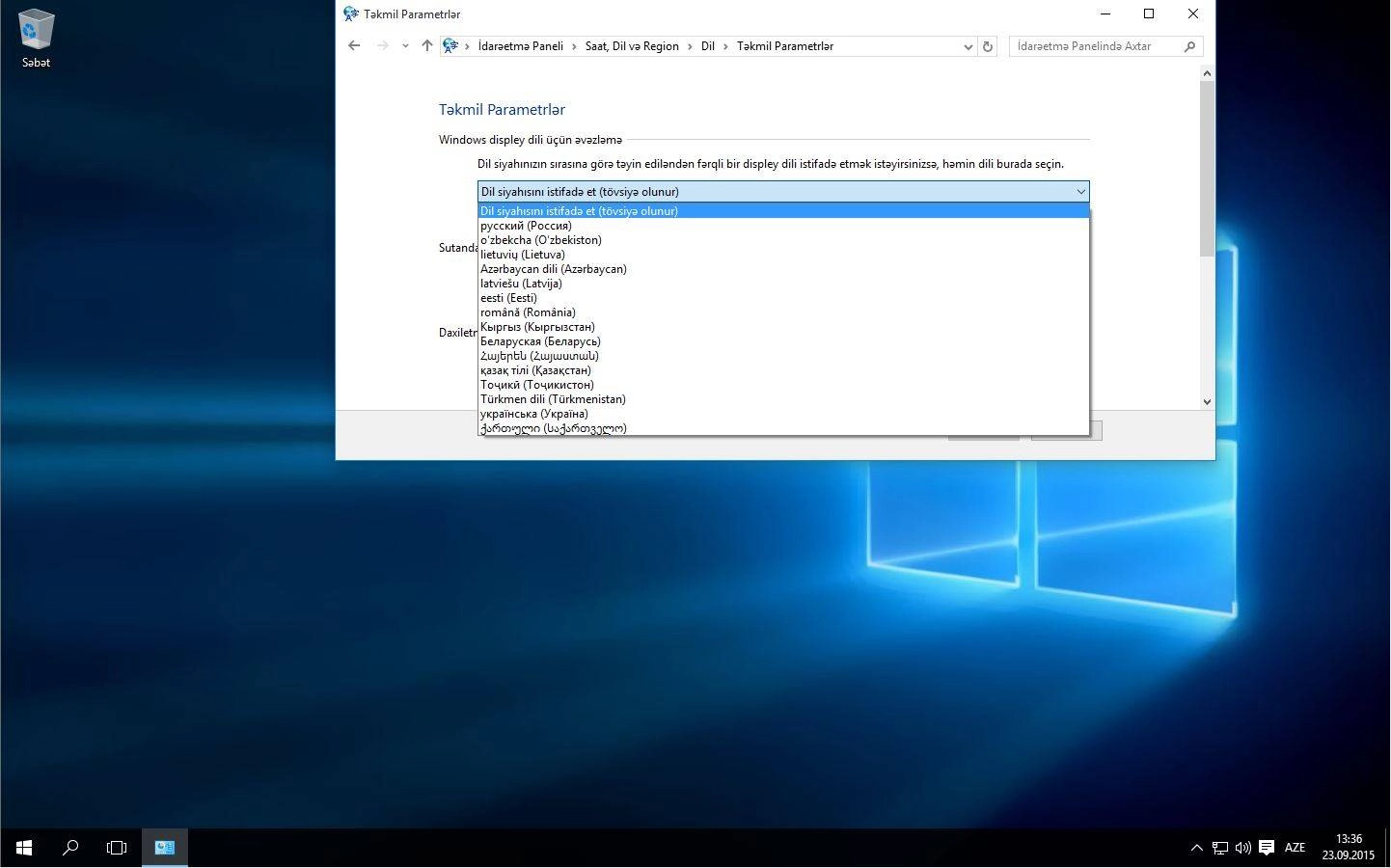This screenshot has width=1391, height=868.
Task: Click the 'Təkmil Parametrlər' breadcrumb
Action: (x=785, y=46)
